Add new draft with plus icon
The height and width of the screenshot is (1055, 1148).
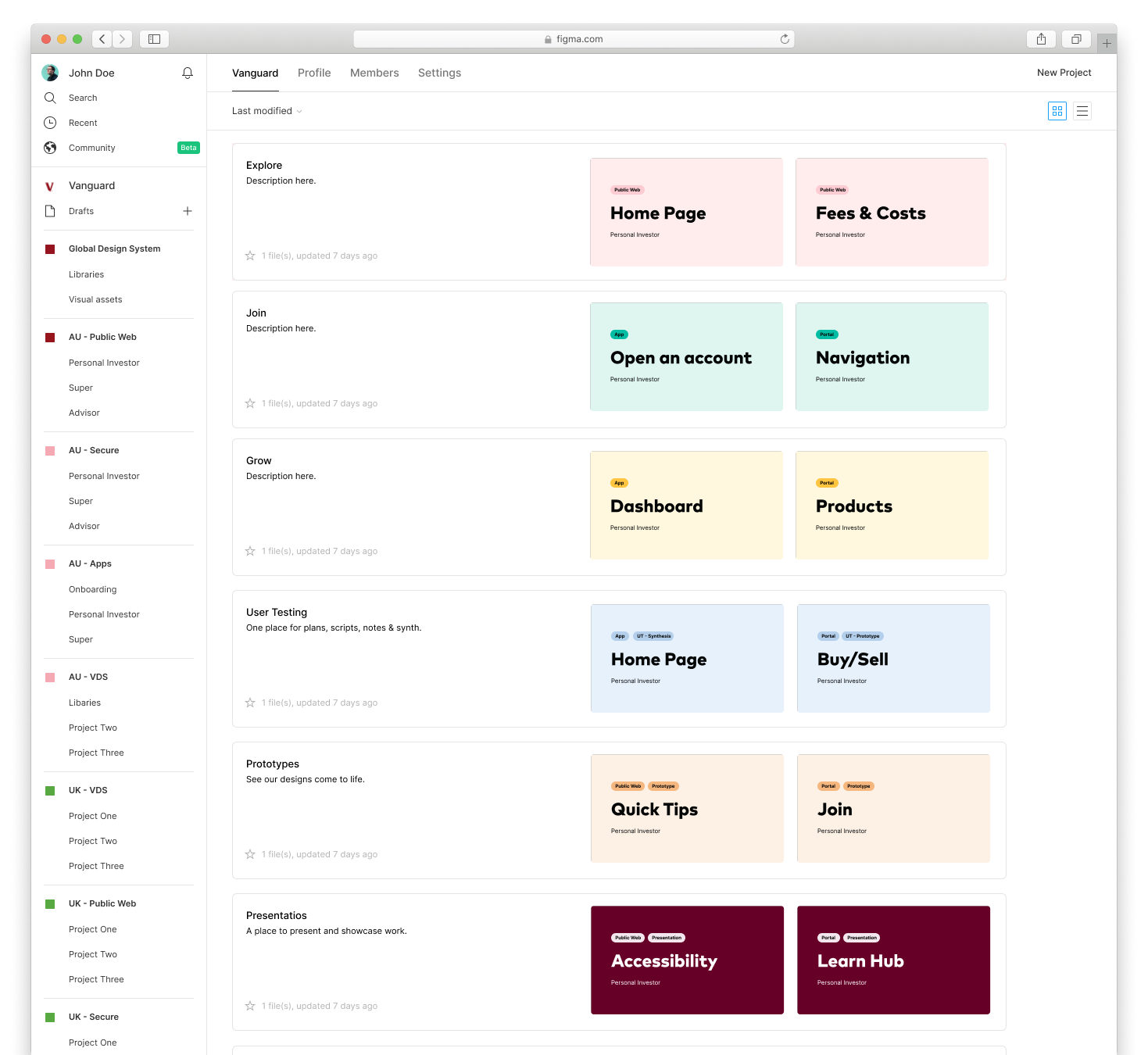(x=188, y=211)
